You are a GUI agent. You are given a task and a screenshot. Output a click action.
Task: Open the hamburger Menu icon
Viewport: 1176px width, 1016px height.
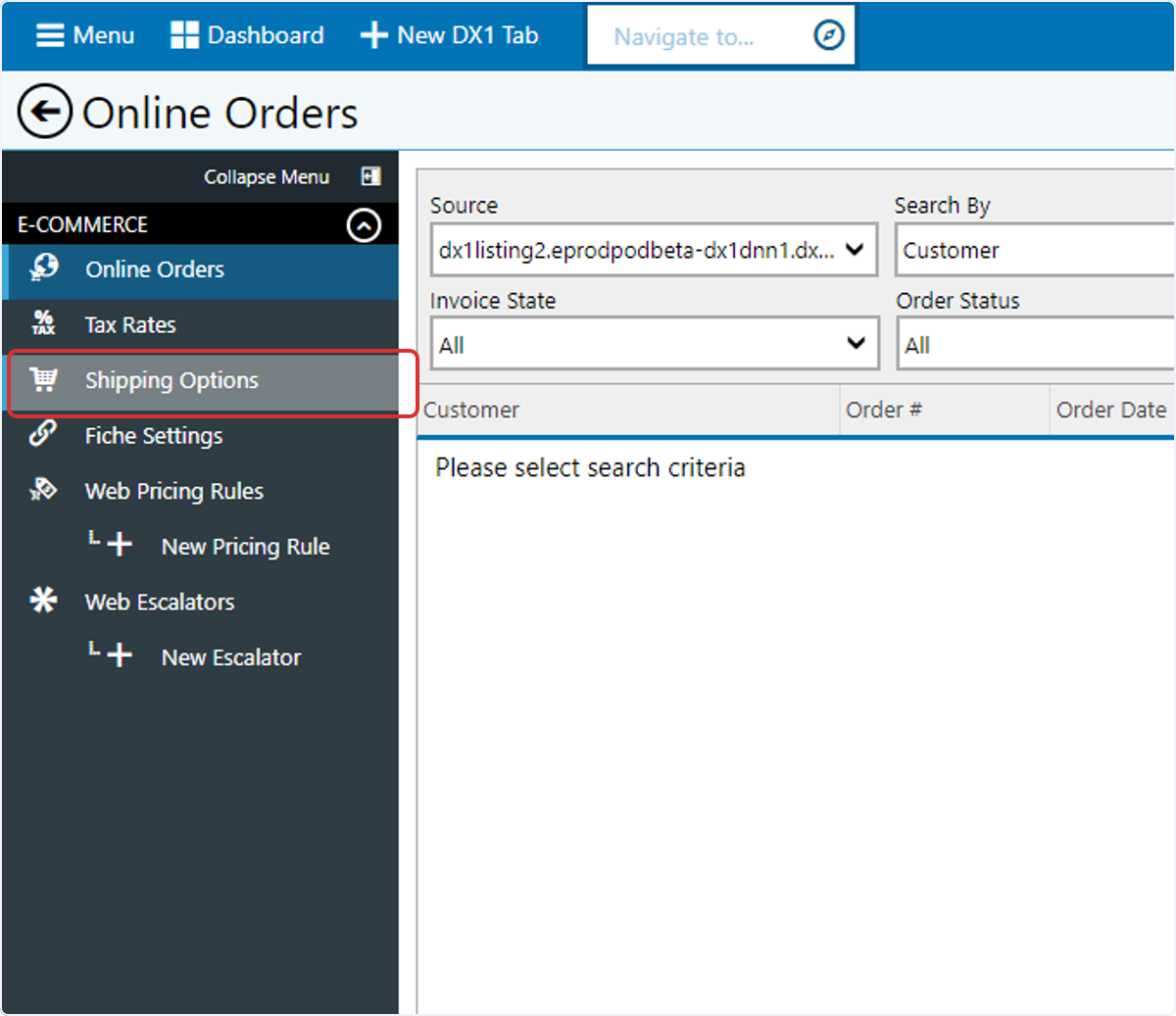pos(50,35)
